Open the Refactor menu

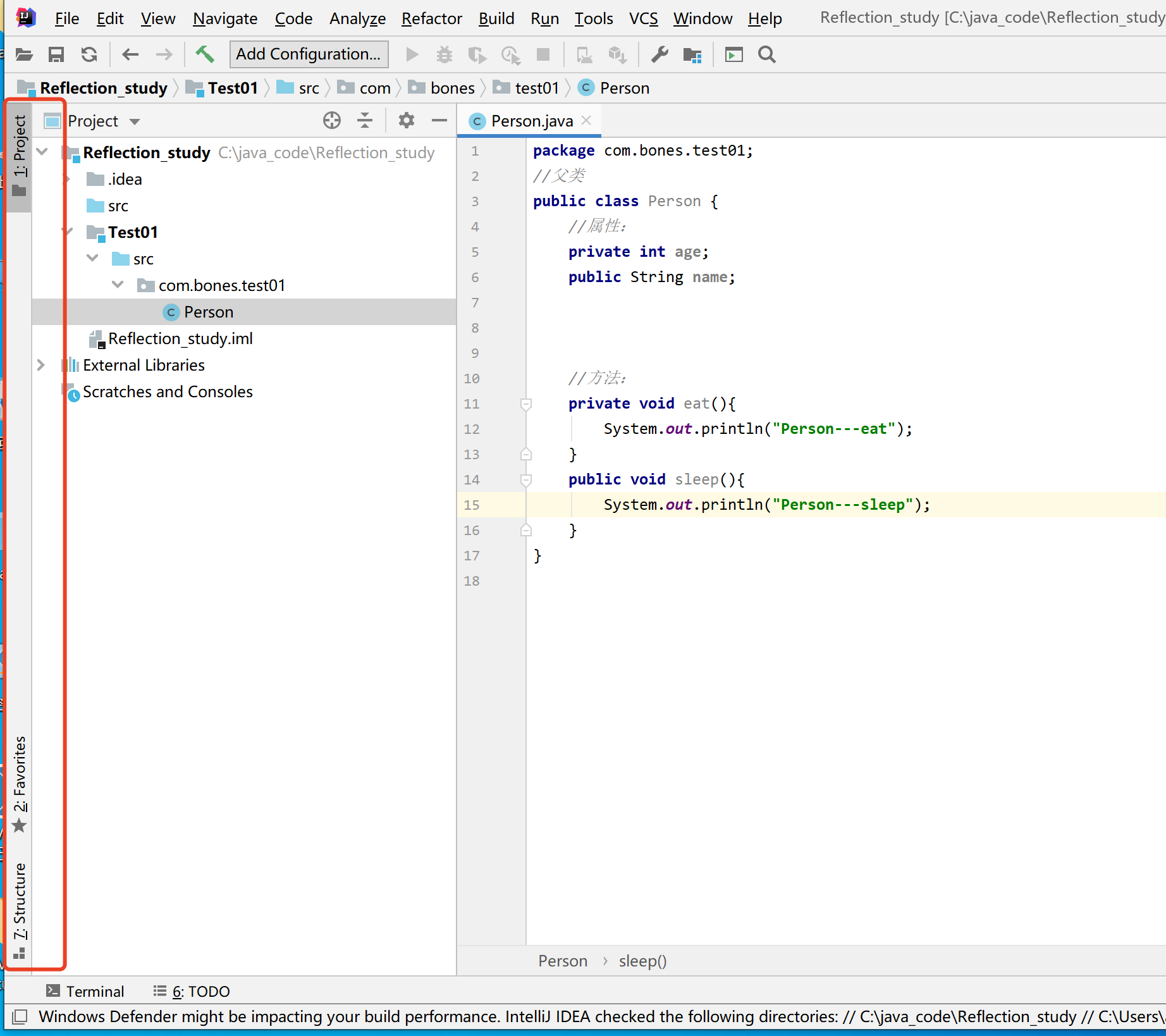(x=431, y=18)
